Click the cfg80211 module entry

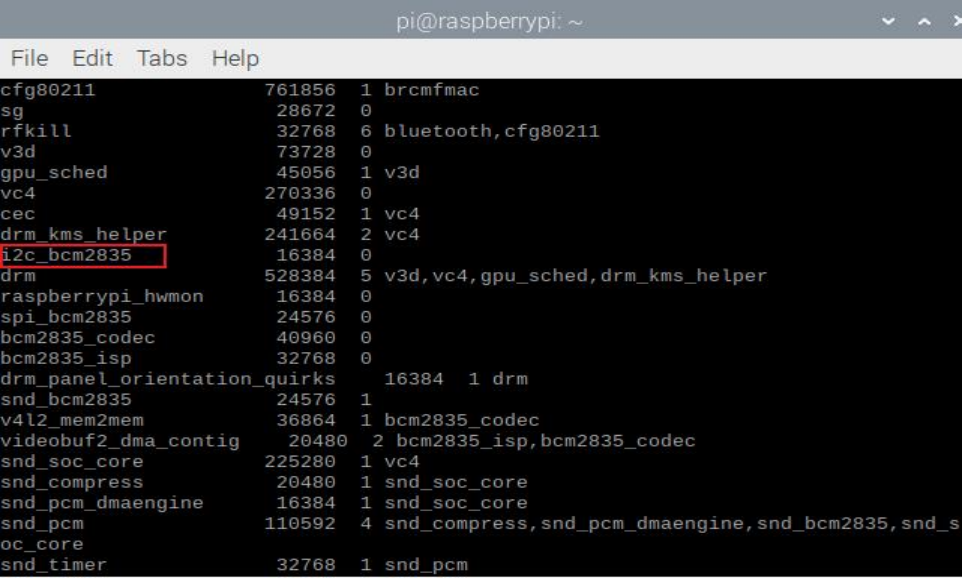48,90
